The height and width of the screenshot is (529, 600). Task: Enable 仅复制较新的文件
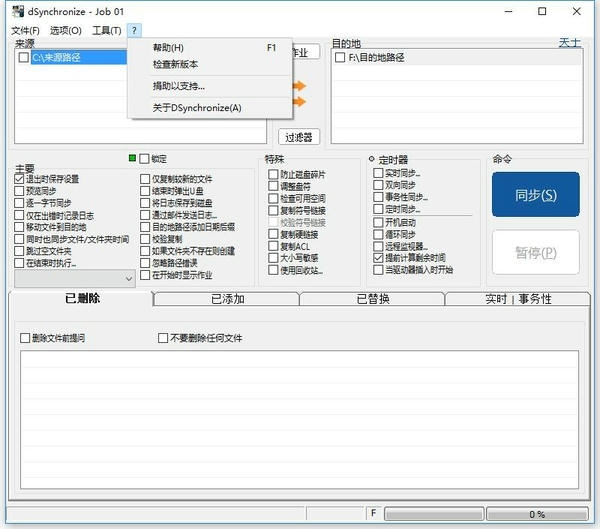tap(145, 179)
